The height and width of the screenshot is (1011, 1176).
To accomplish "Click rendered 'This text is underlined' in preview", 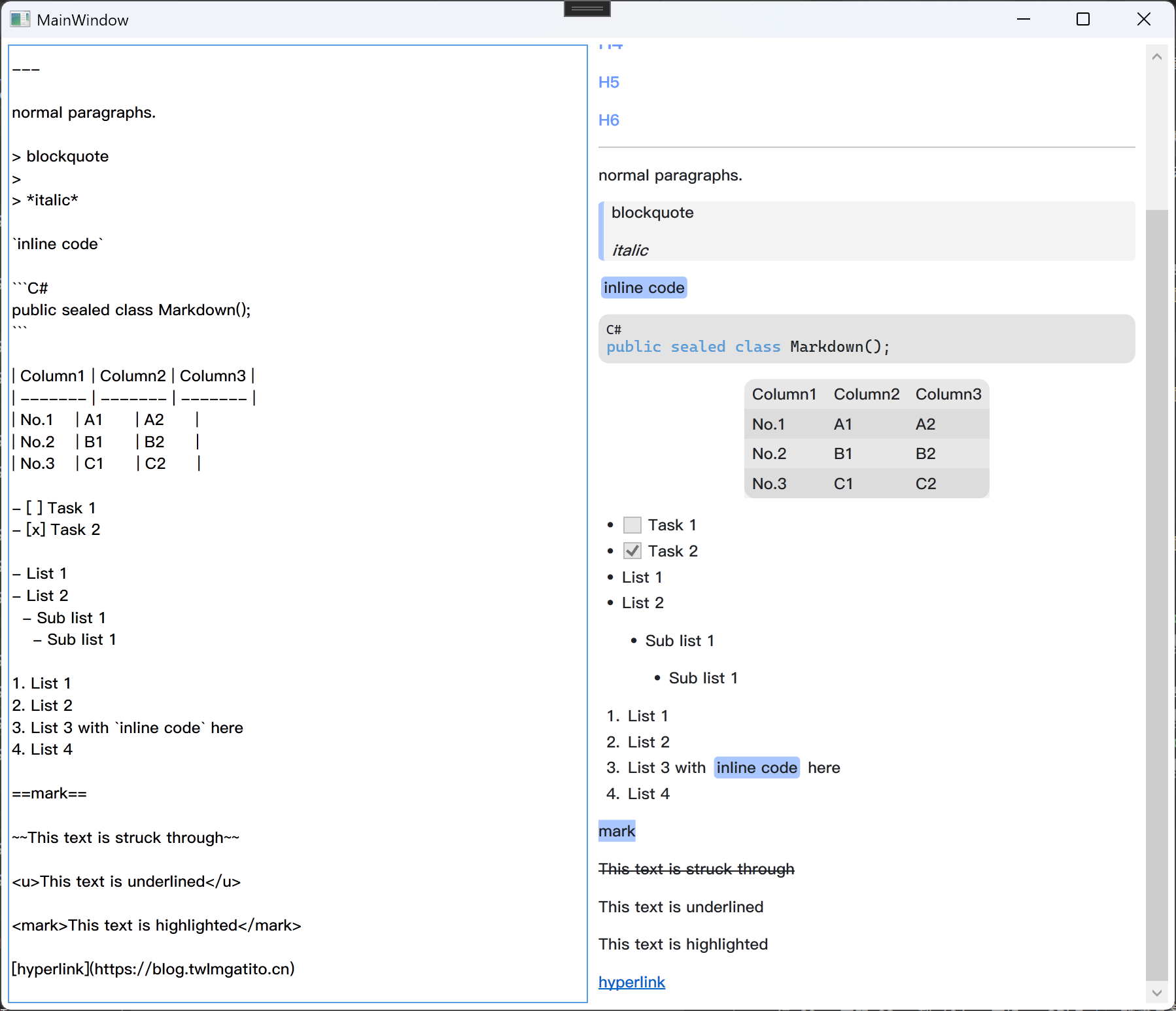I will click(x=681, y=907).
